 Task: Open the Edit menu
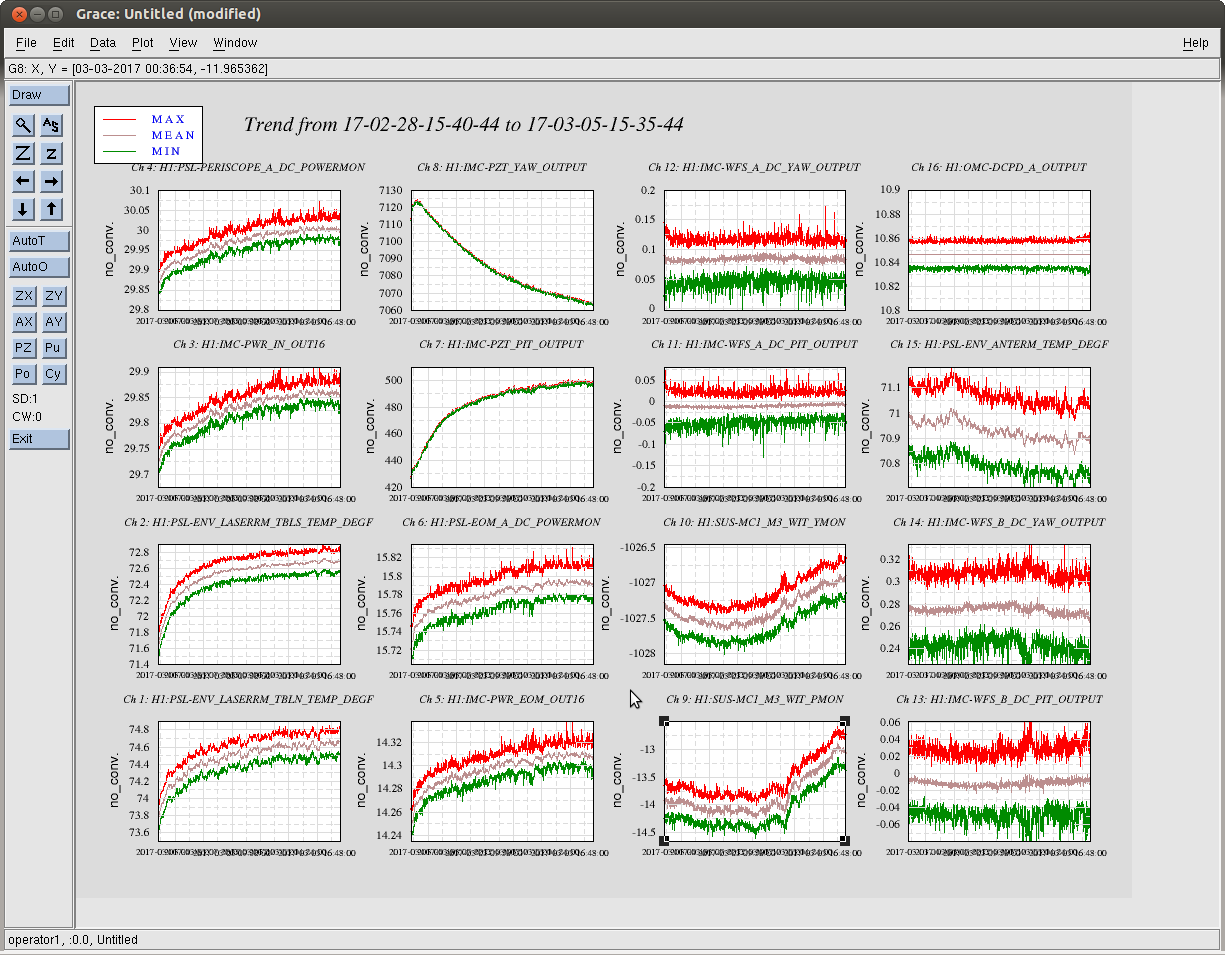coord(64,43)
